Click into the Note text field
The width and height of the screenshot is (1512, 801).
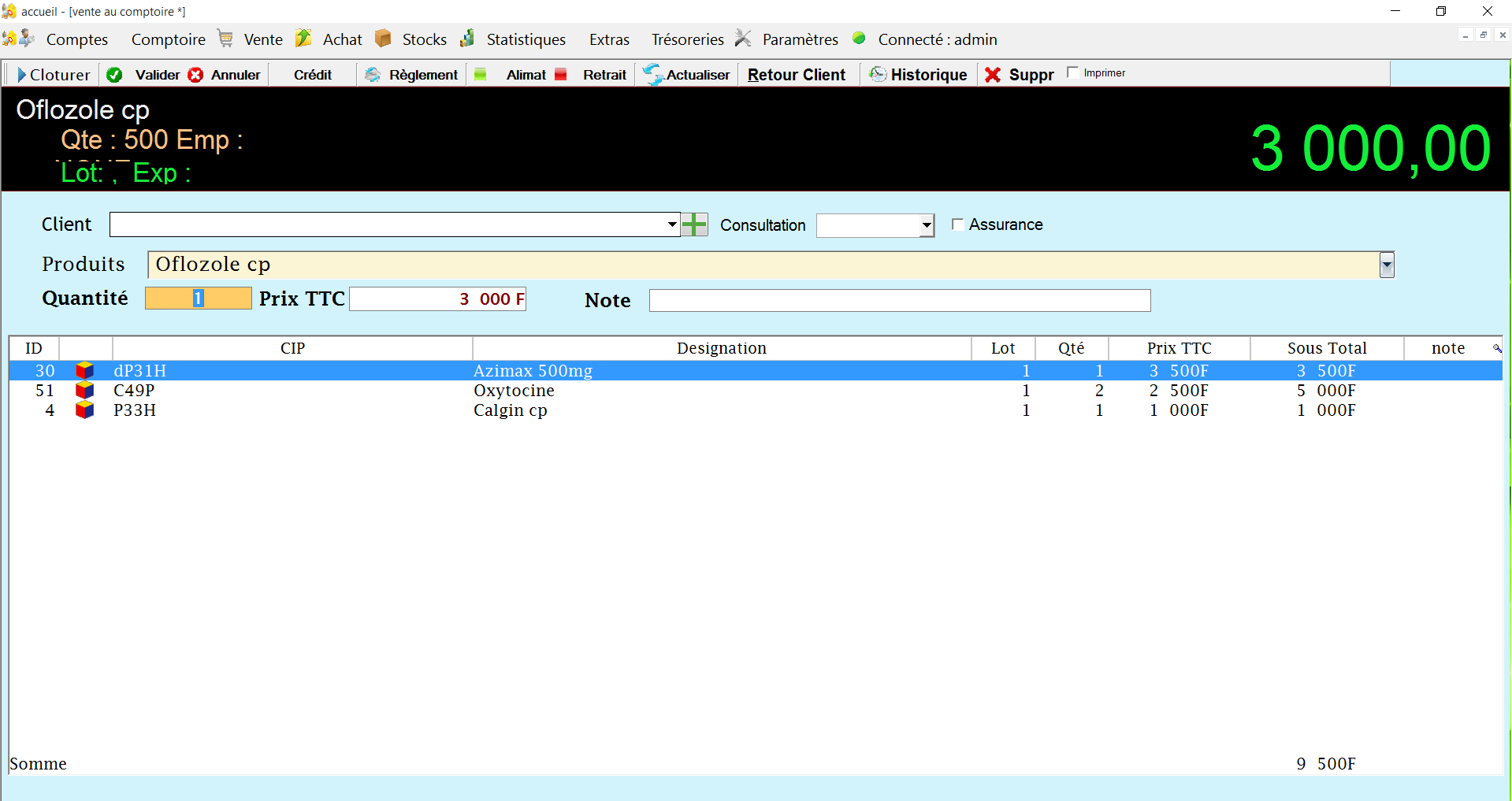pyautogui.click(x=899, y=300)
